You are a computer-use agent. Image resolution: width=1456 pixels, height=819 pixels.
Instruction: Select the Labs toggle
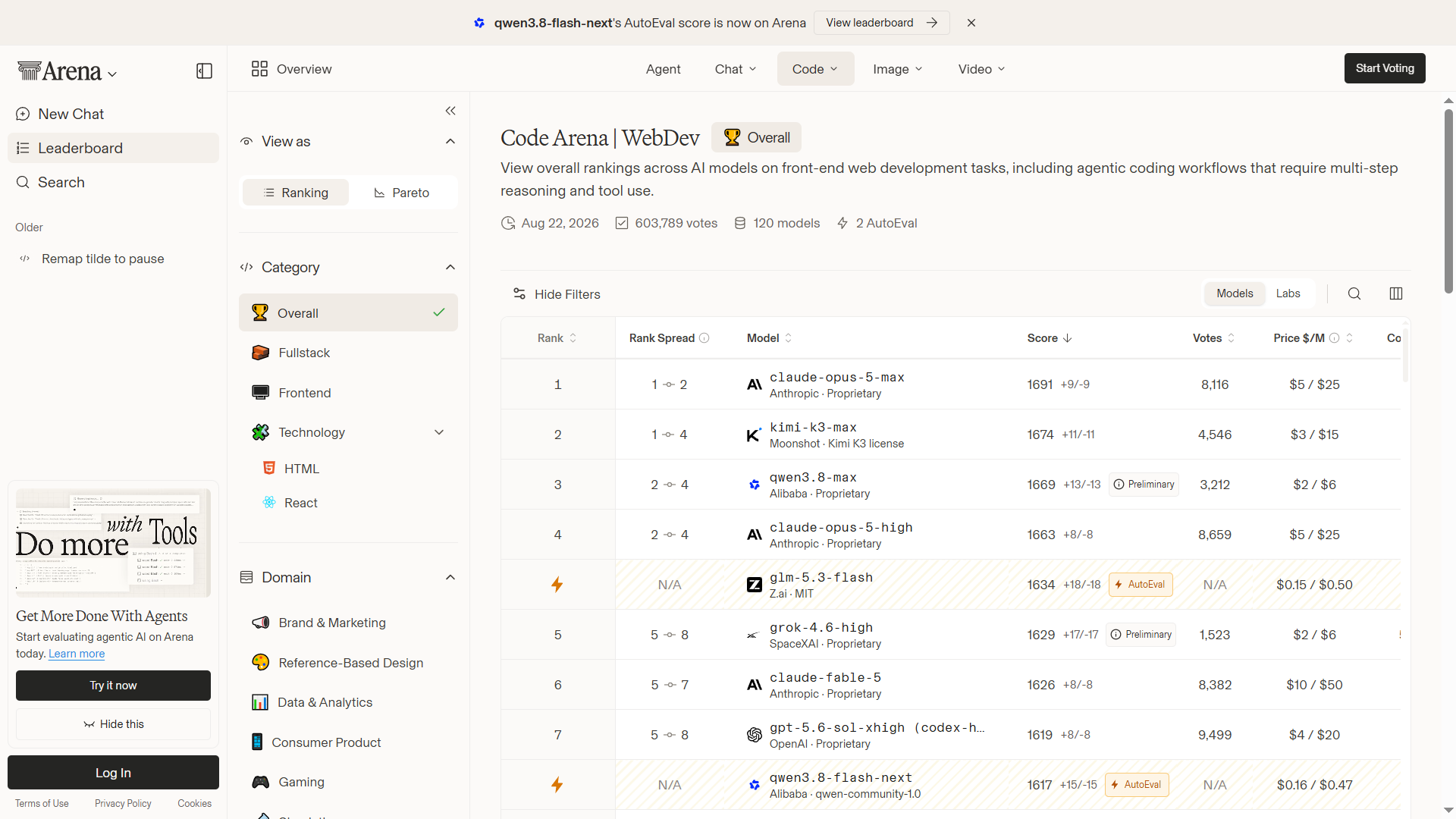1288,293
